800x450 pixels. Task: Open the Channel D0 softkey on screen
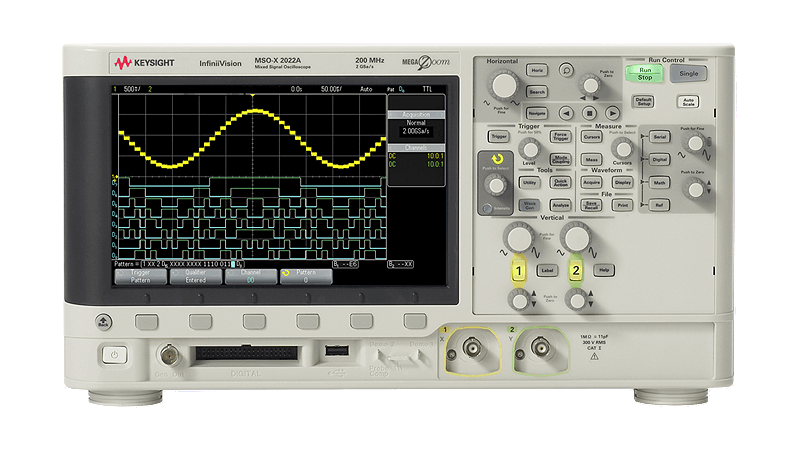251,277
